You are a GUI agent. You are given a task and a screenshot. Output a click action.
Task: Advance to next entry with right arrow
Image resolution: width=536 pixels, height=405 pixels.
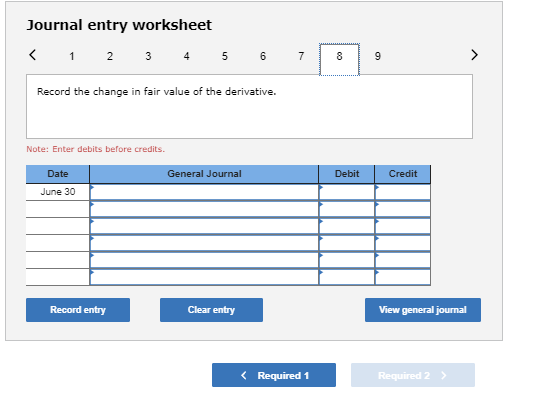tap(474, 55)
